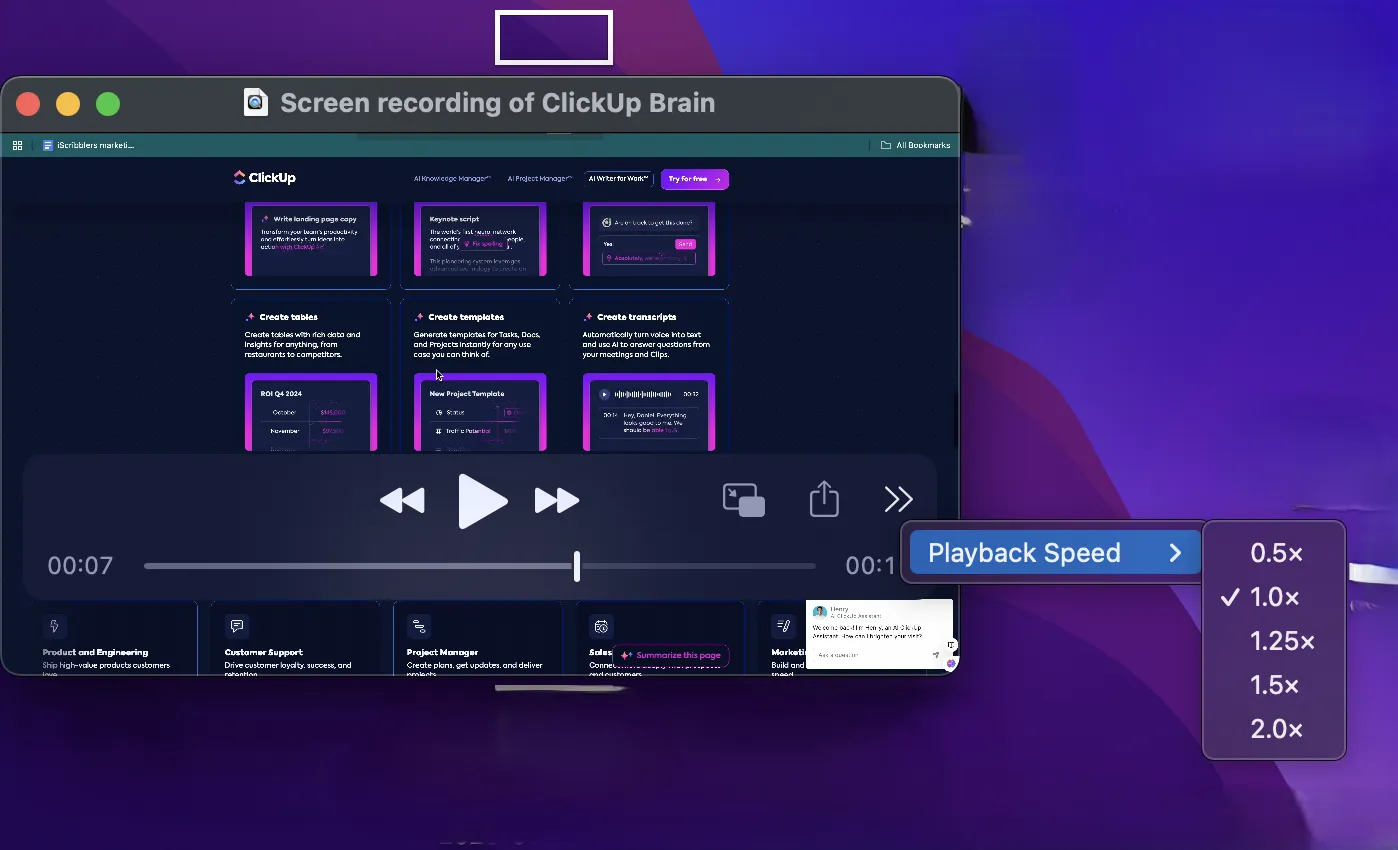The height and width of the screenshot is (850, 1398).
Task: Click the play icon in transcript thumbnail
Action: [604, 394]
